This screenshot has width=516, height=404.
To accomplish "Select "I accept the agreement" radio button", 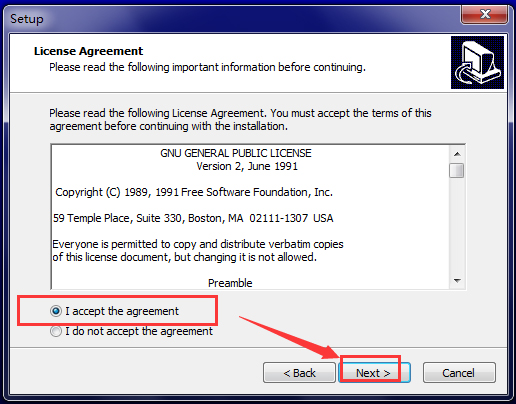I will click(x=56, y=311).
